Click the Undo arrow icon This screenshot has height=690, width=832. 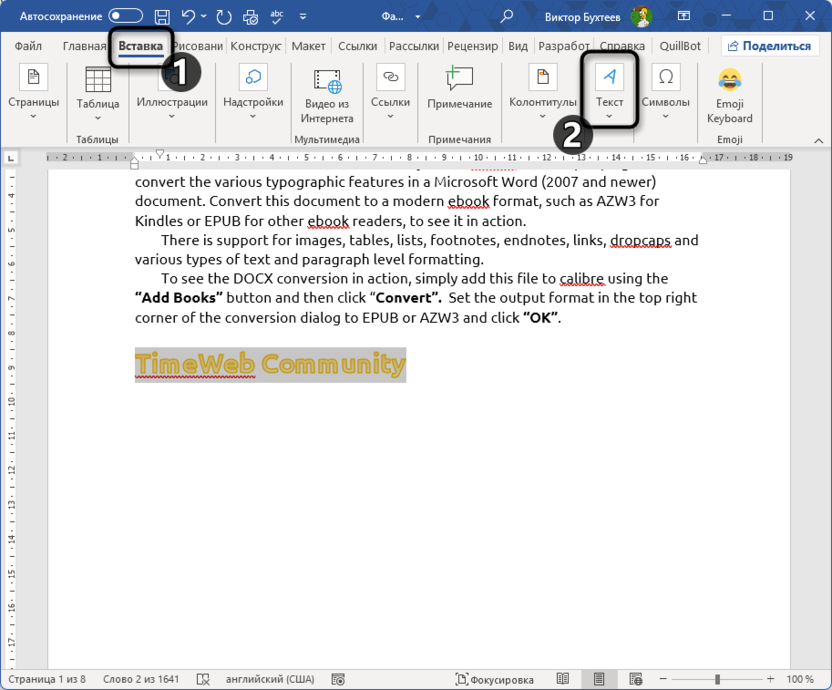pos(188,16)
